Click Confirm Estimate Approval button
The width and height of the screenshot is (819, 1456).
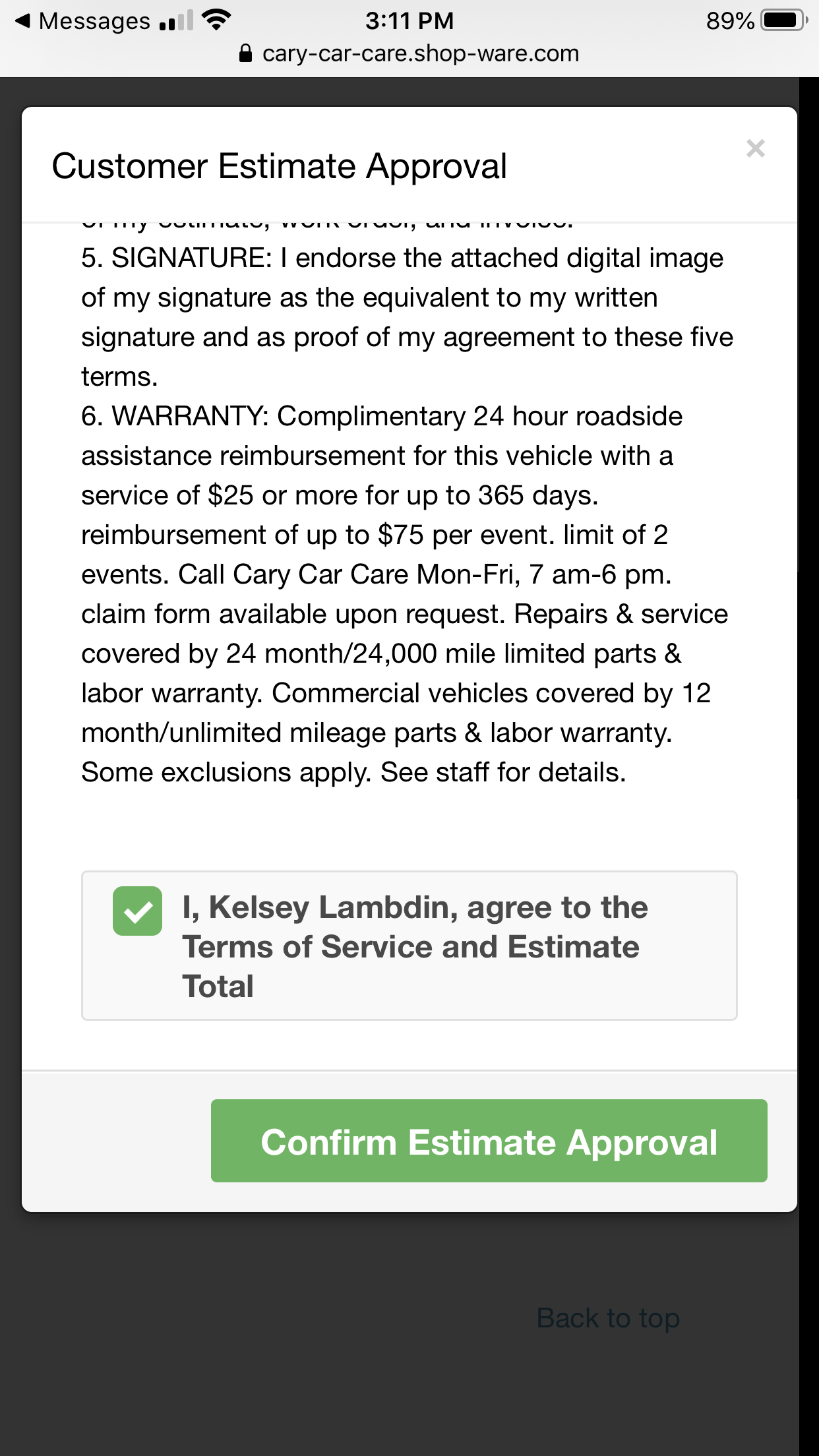coord(489,1141)
